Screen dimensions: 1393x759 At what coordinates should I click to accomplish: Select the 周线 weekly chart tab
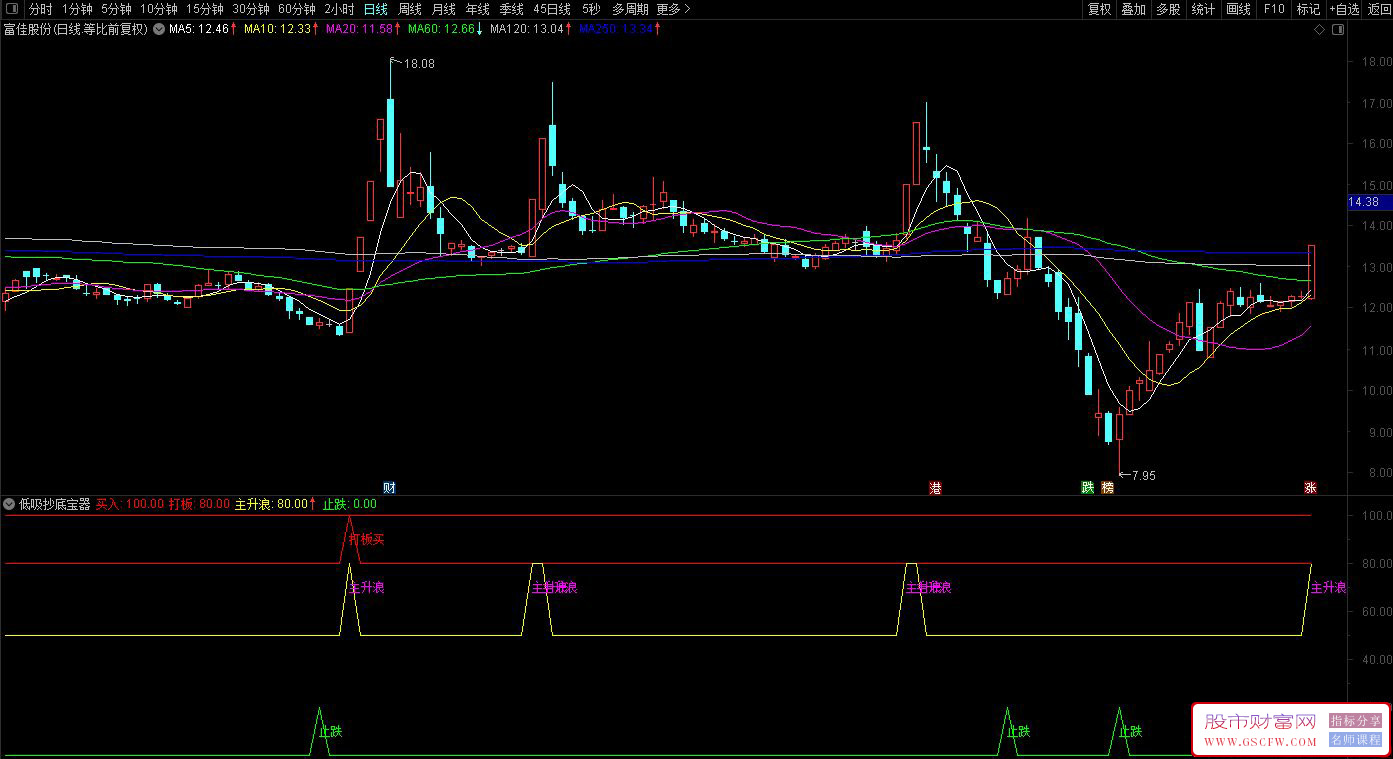[410, 9]
